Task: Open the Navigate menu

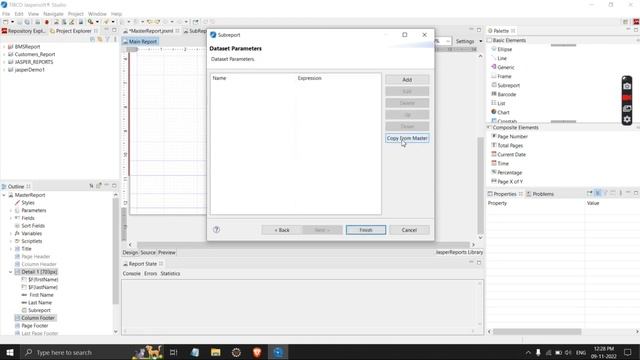Action: click(53, 14)
